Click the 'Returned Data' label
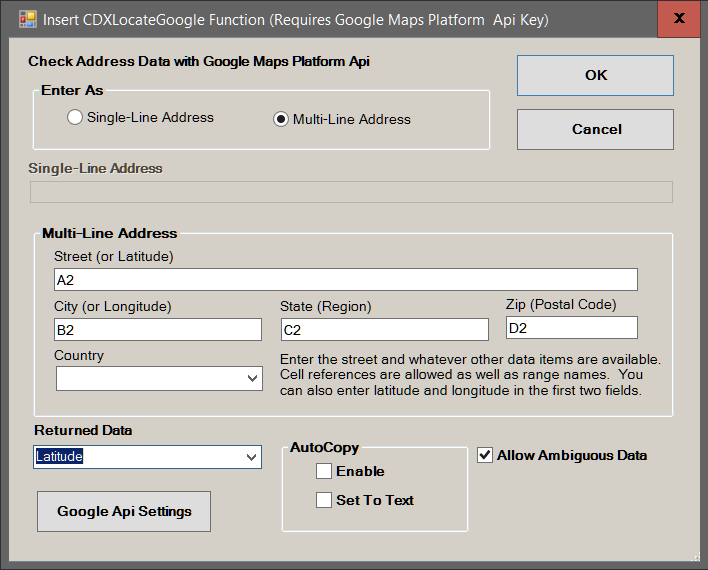Image resolution: width=708 pixels, height=570 pixels. click(x=83, y=430)
